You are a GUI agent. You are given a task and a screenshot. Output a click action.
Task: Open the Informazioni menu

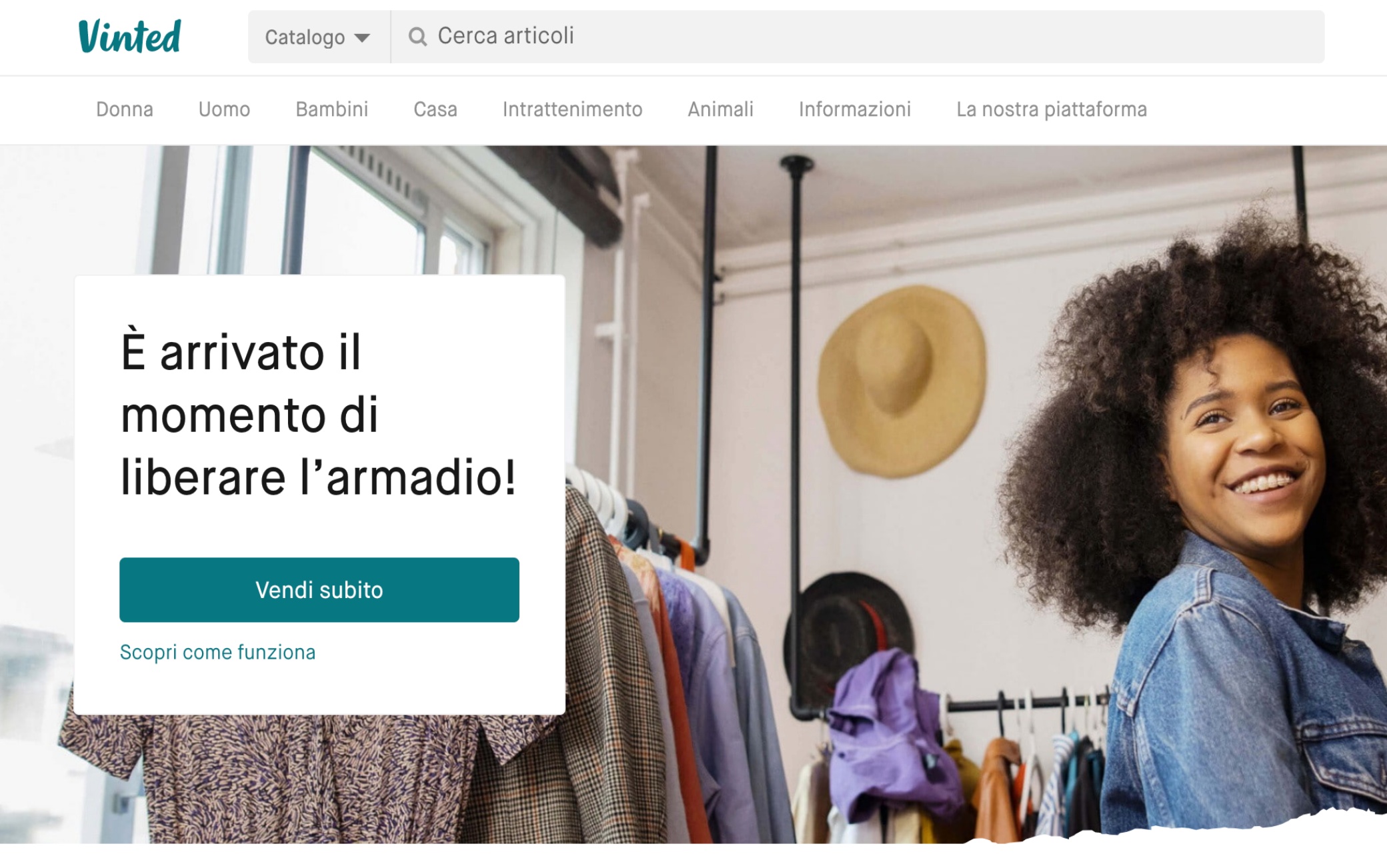pos(855,109)
